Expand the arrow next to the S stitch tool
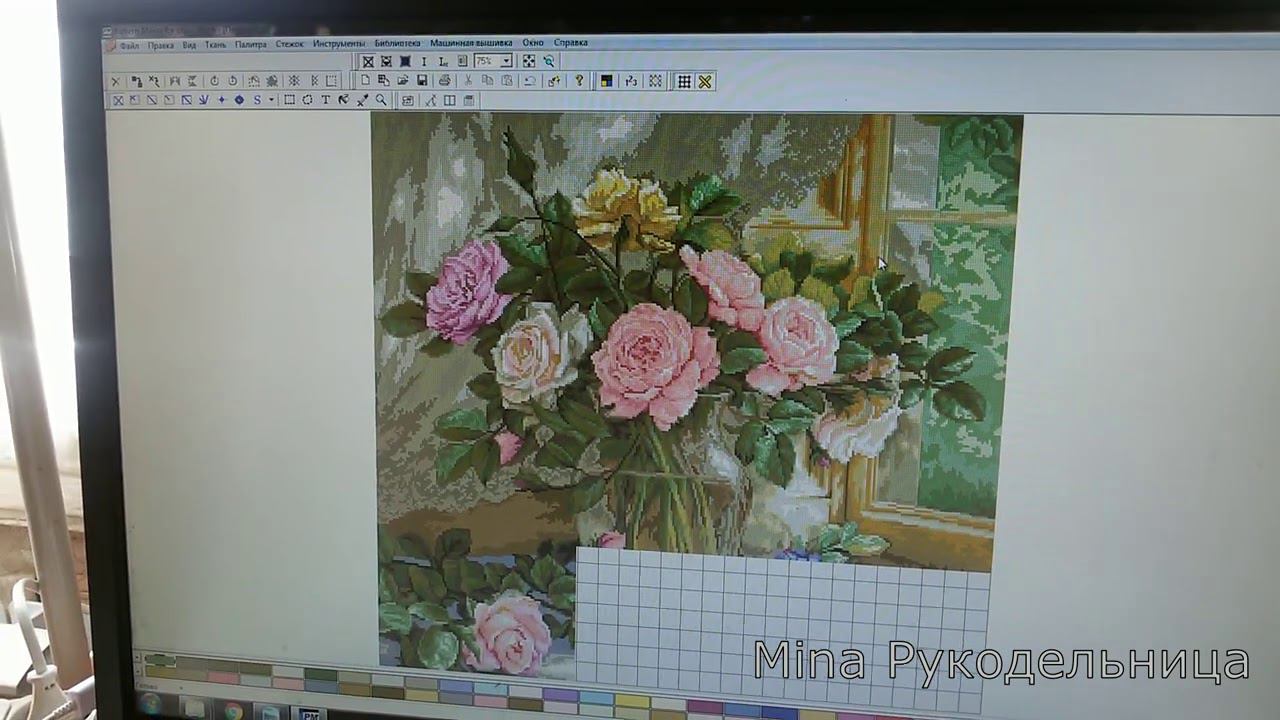This screenshot has height=720, width=1280. click(271, 100)
